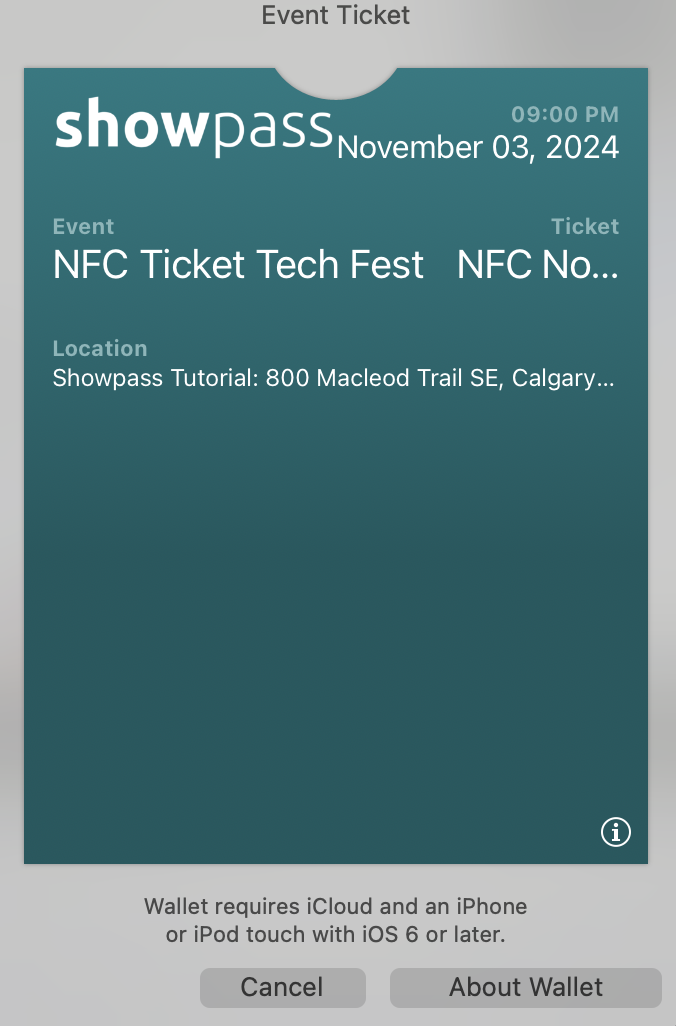Click the Event field label
This screenshot has width=676, height=1026.
pyautogui.click(x=83, y=227)
